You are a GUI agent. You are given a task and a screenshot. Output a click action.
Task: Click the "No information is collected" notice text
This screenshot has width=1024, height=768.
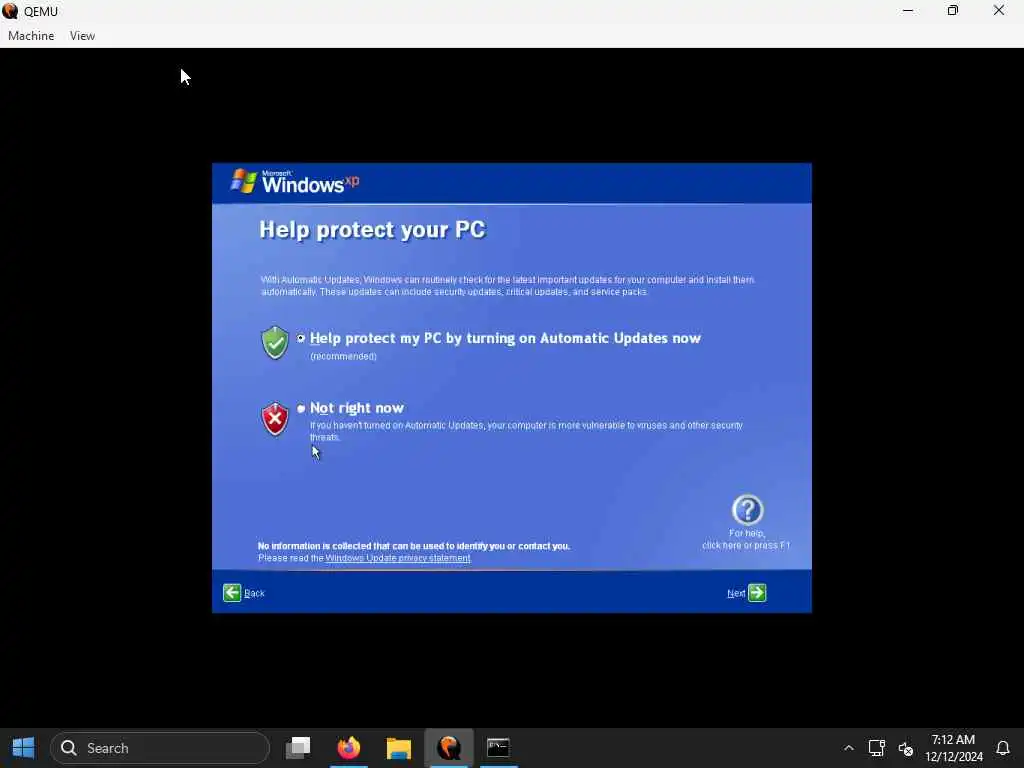(x=413, y=546)
